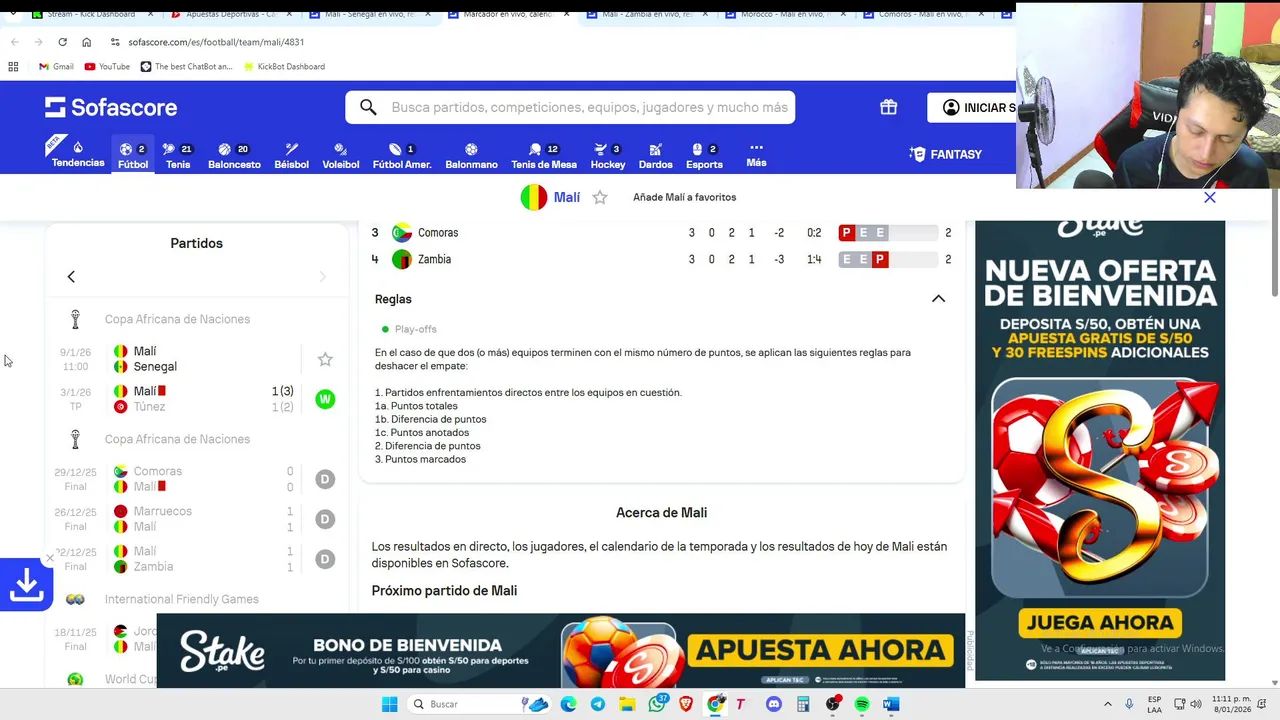The width and height of the screenshot is (1280, 720).
Task: Click the taskbar clock showing 11:11 p. m.
Action: click(x=1231, y=704)
